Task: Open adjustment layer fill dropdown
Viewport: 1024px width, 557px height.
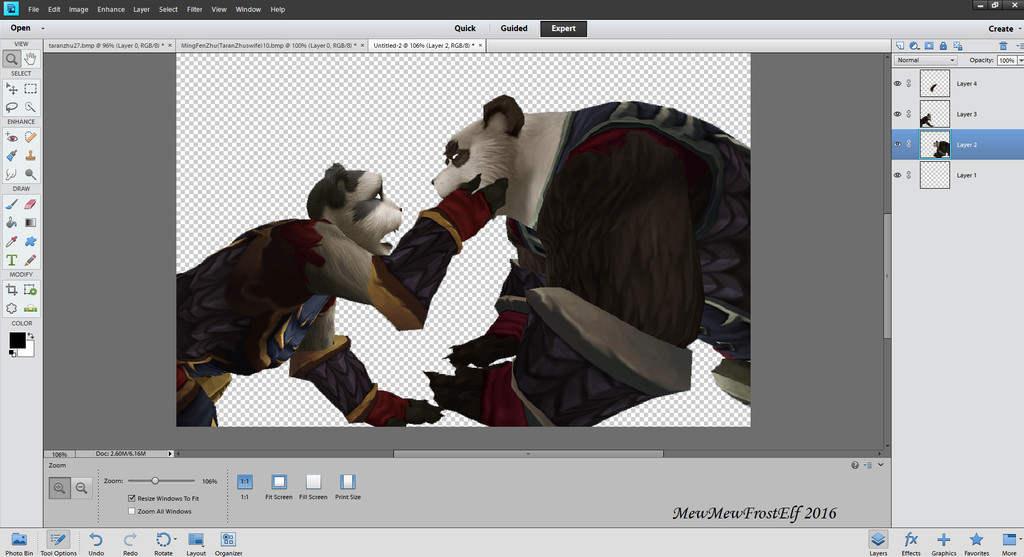Action: [915, 46]
